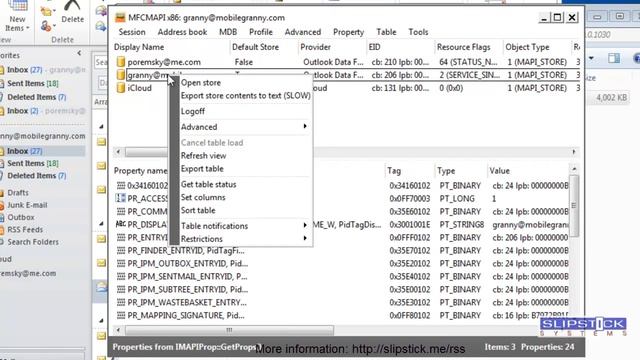This screenshot has width=640, height=360.
Task: Expand the Table notifications submenu
Action: 245,226
